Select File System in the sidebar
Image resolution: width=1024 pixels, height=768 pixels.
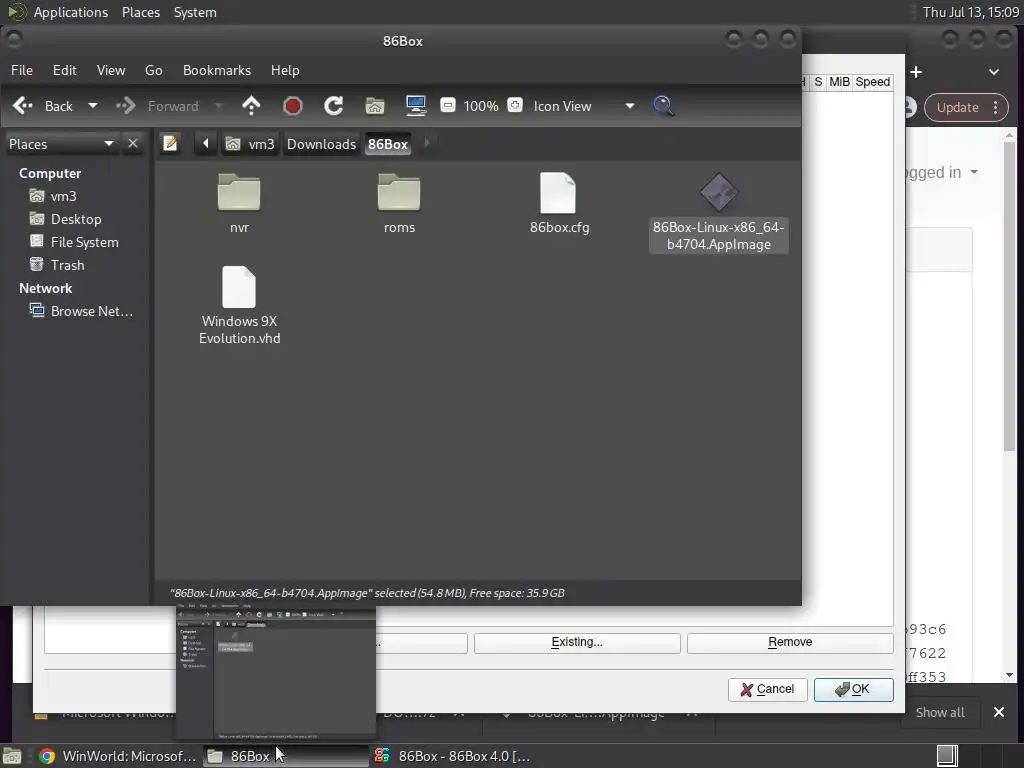point(84,242)
